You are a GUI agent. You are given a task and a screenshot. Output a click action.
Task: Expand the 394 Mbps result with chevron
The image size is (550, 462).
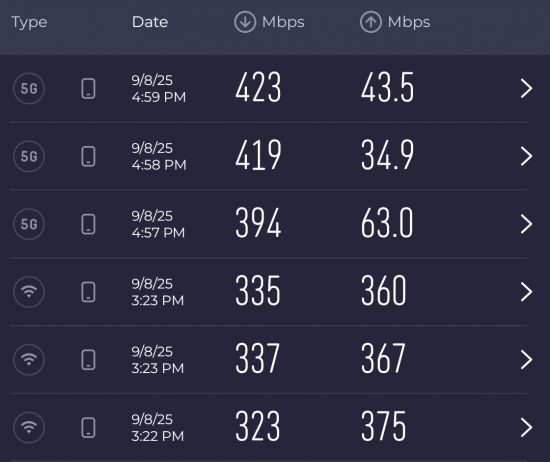pyautogui.click(x=526, y=224)
